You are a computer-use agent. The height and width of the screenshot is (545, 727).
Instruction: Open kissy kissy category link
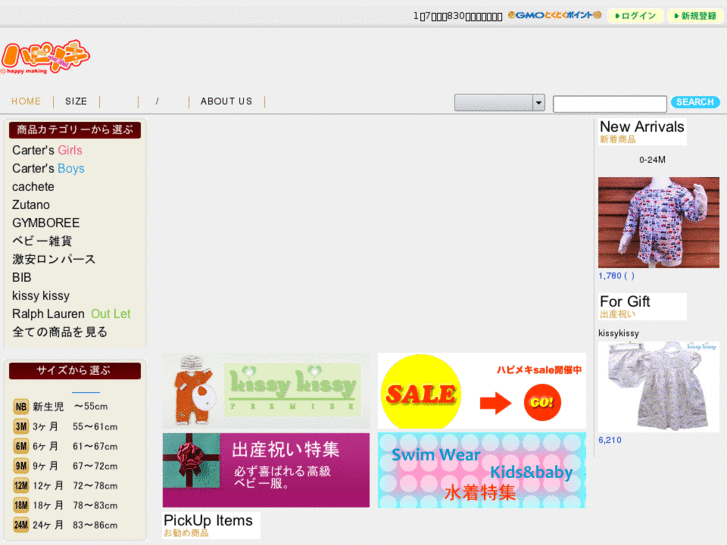tap(41, 295)
